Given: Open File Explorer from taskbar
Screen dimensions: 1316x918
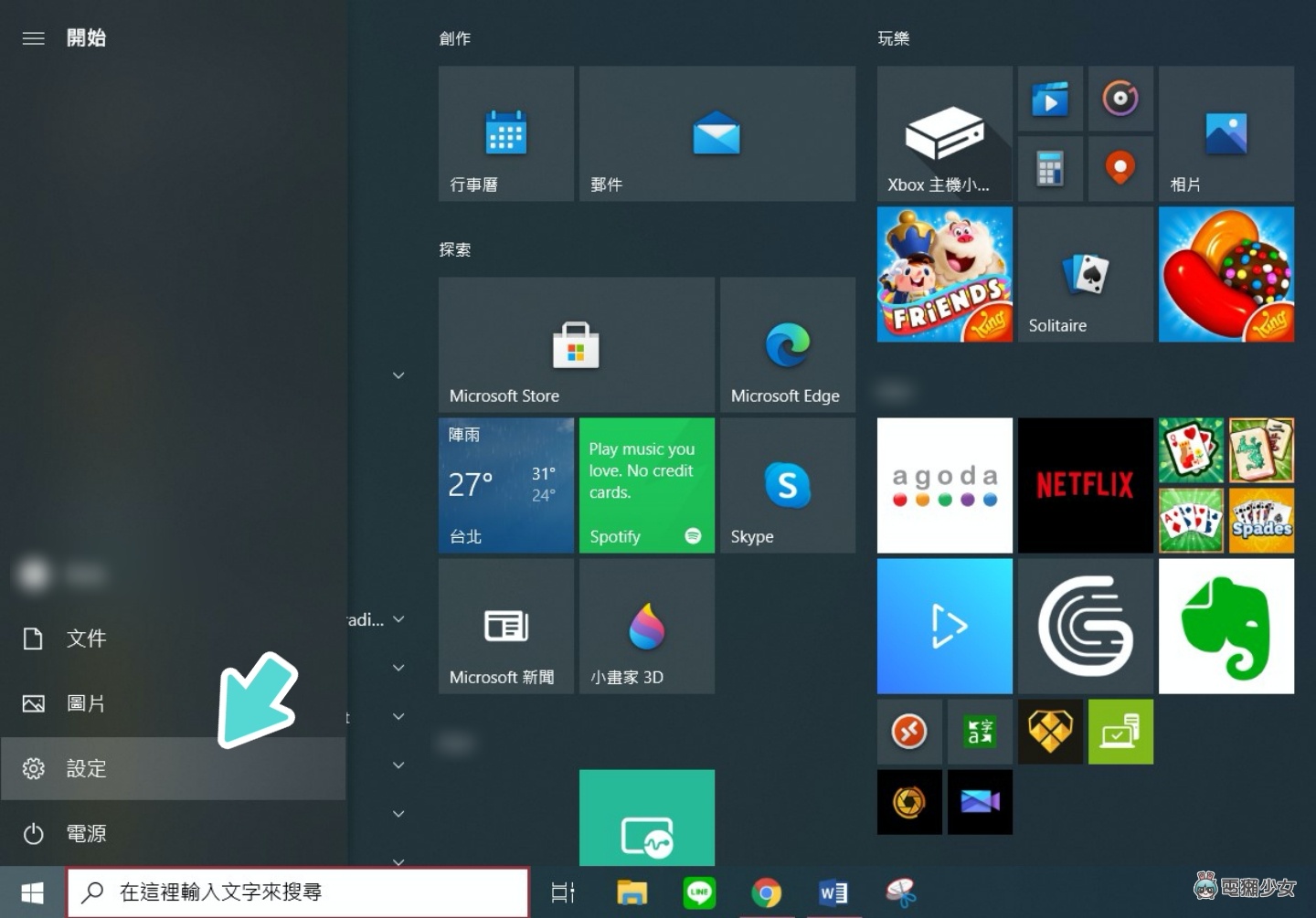Looking at the screenshot, I should pyautogui.click(x=631, y=892).
